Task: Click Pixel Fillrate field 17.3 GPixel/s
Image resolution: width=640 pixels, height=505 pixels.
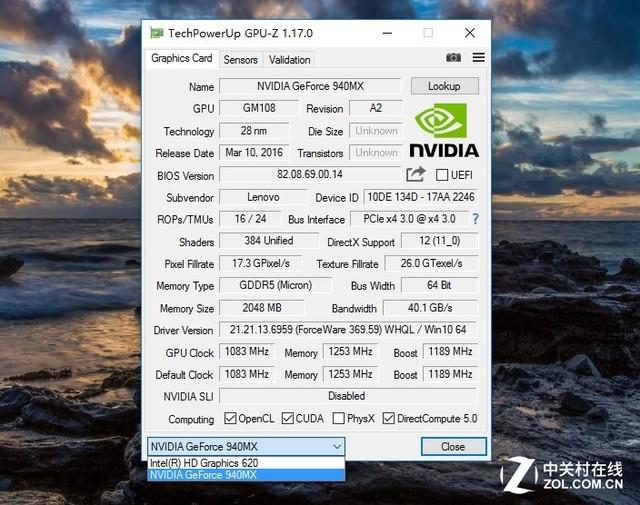Action: coord(261,263)
